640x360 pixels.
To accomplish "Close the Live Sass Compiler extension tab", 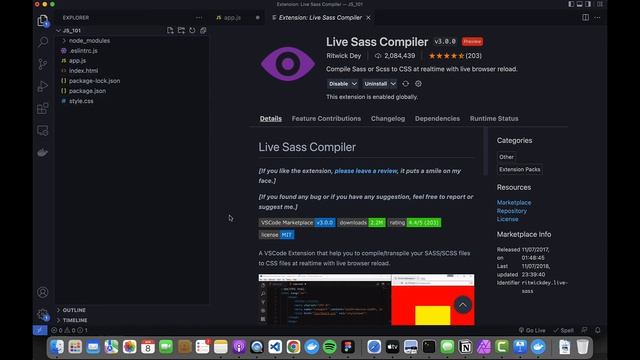I will pos(369,18).
